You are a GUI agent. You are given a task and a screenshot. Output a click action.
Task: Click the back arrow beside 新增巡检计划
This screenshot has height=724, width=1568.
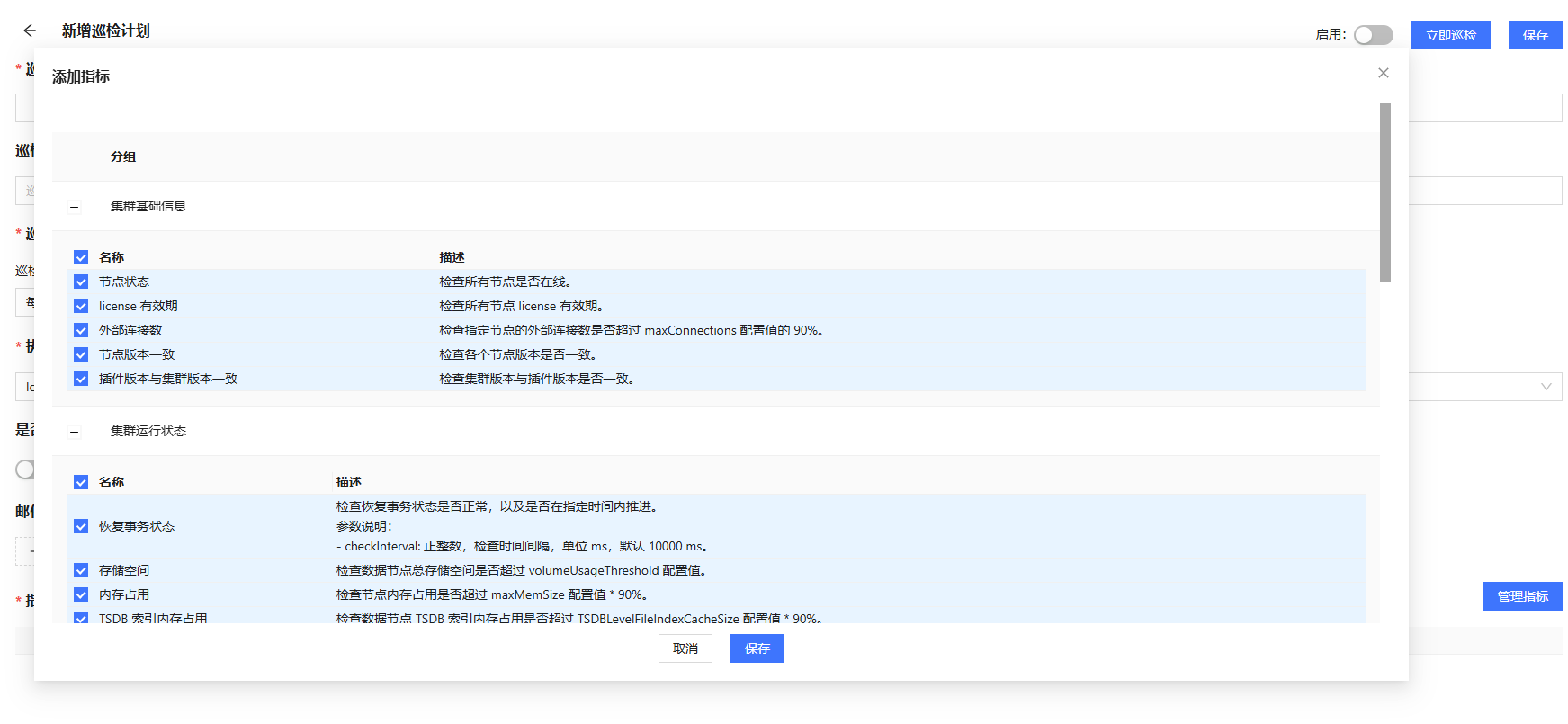pyautogui.click(x=30, y=31)
